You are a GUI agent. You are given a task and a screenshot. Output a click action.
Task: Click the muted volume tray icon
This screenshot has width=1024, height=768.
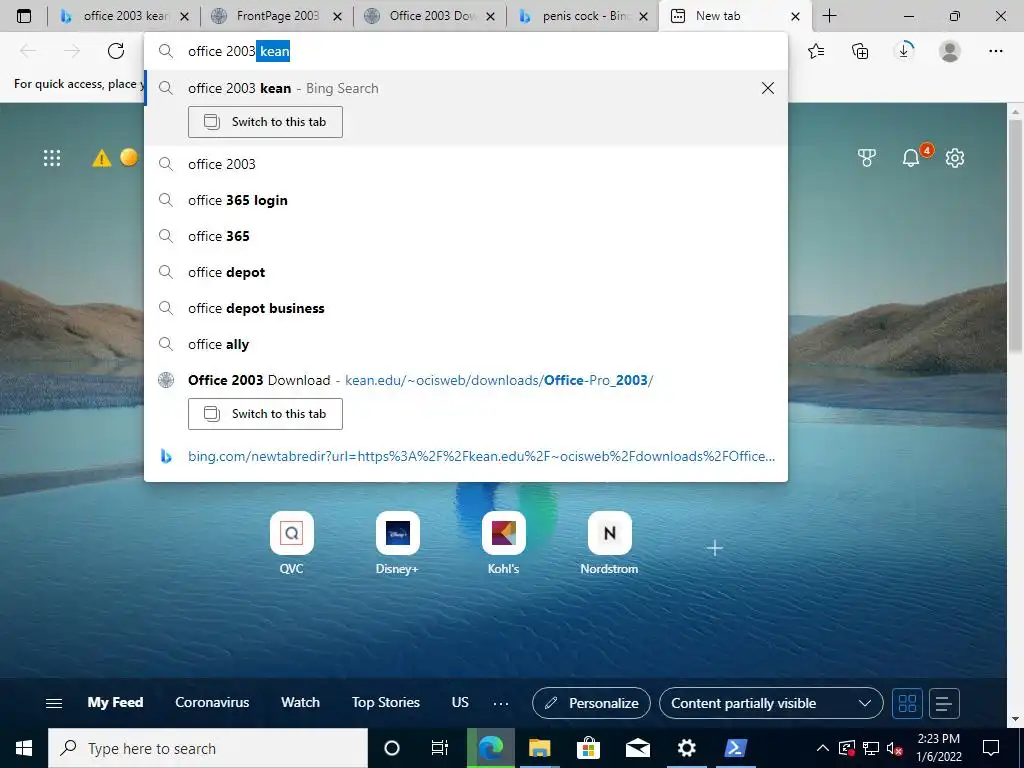894,748
